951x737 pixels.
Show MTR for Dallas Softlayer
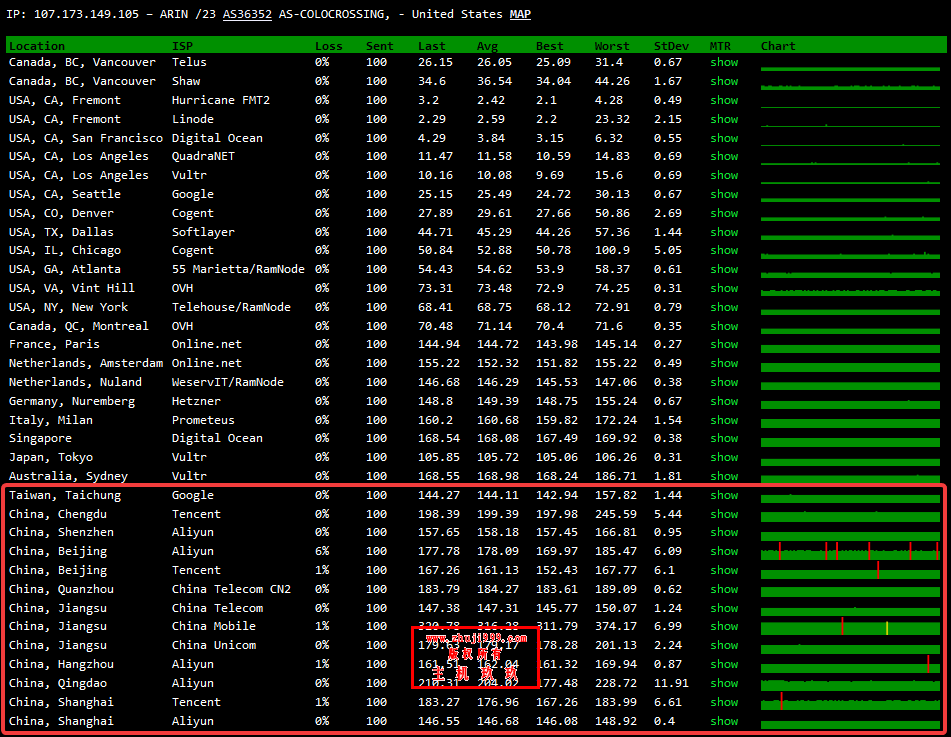(724, 232)
